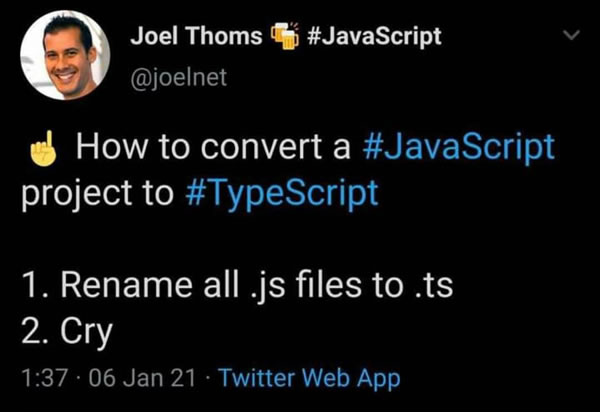
Task: Open the #TypeScript hashtag
Action: tap(282, 193)
